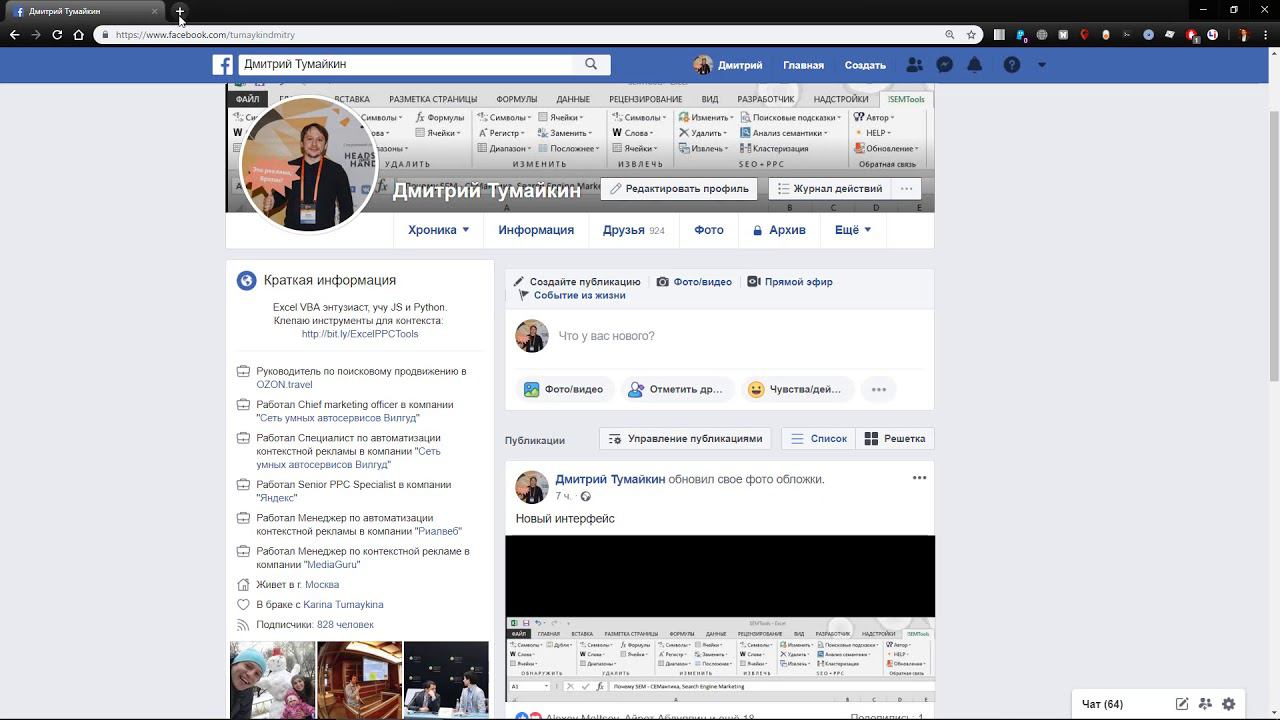Open the Яндекс company link

(x=277, y=498)
